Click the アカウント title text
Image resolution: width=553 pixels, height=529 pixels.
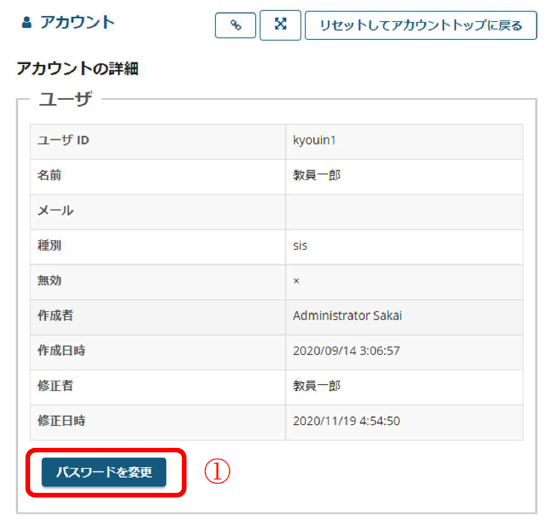[78, 23]
